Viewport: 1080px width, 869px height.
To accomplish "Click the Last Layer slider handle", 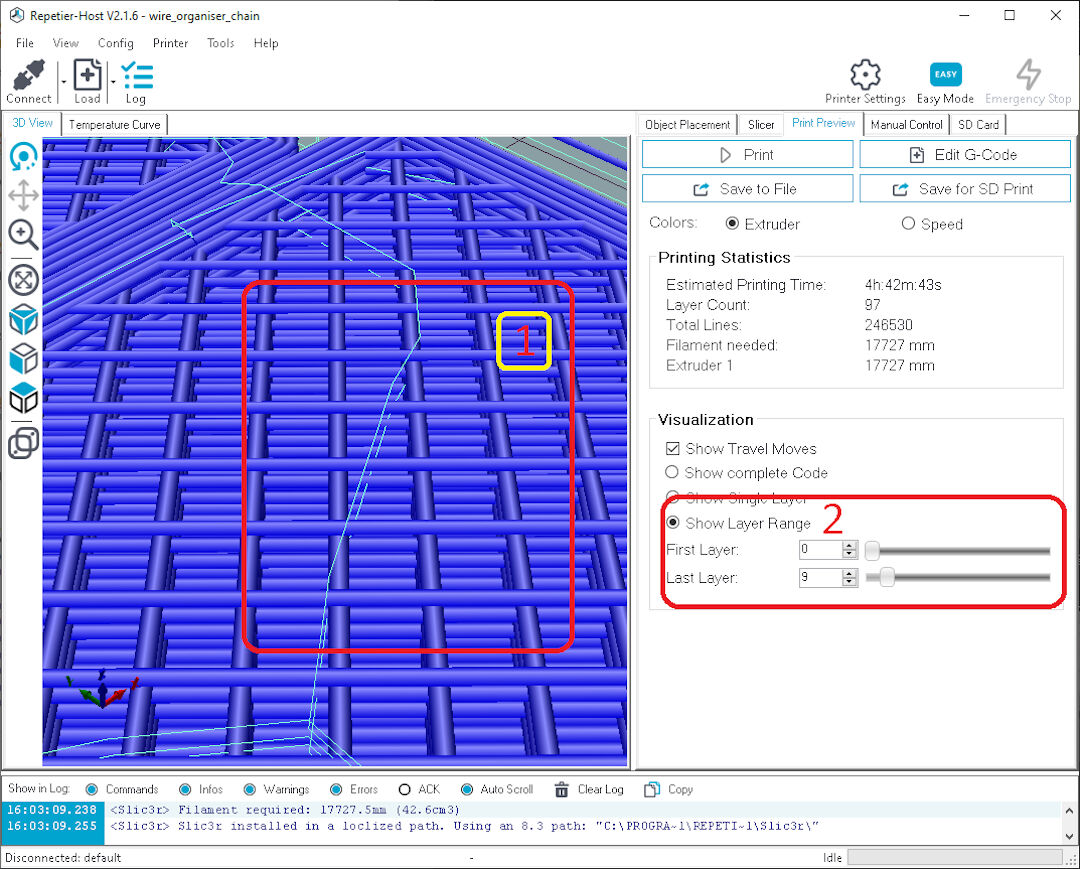I will 887,578.
